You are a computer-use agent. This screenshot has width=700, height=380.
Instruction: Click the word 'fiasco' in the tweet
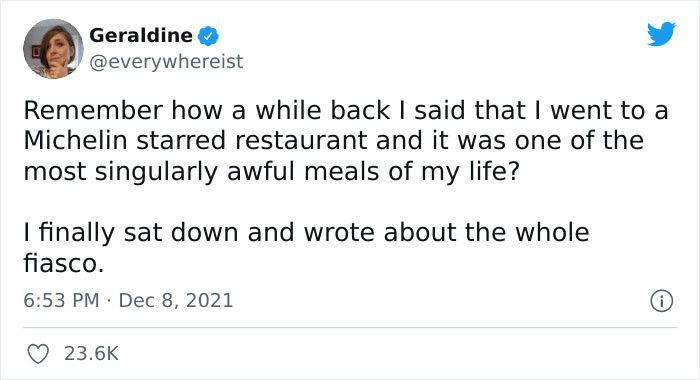[61, 263]
